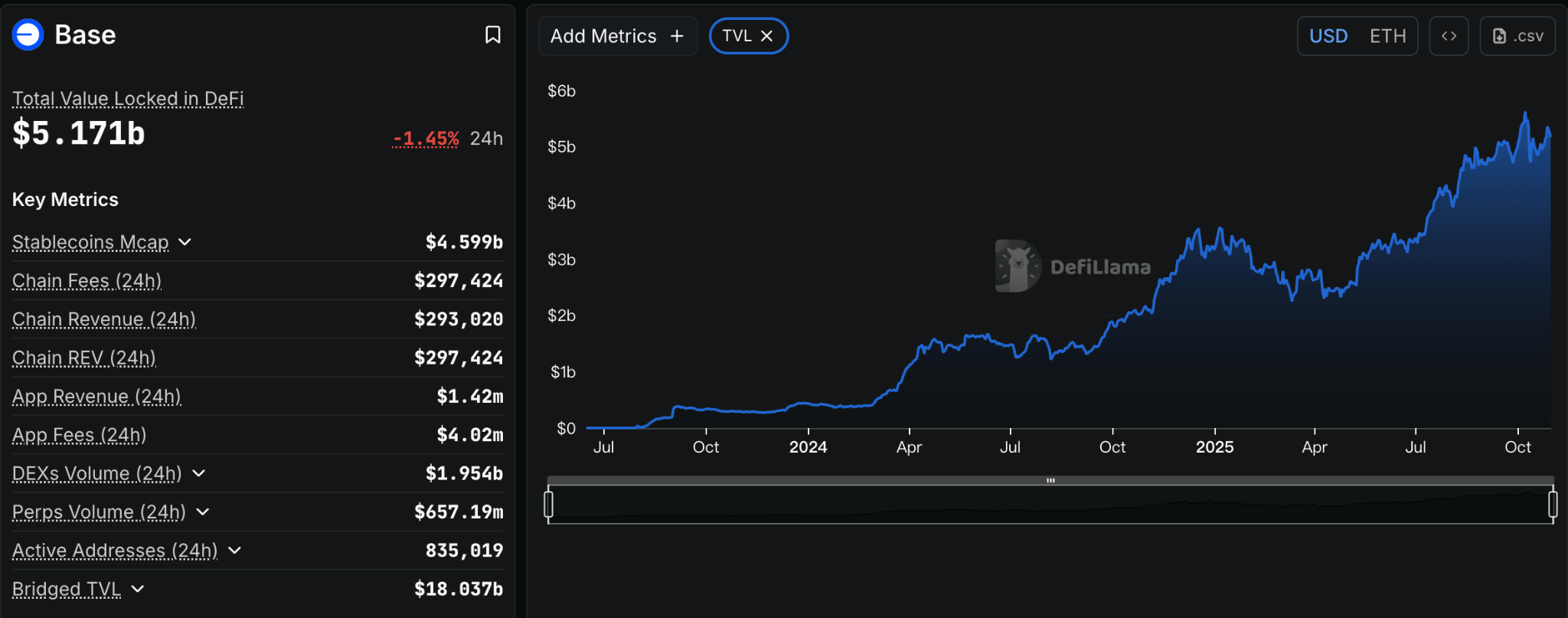Click the -1.45% 24h change value
Screen dimensions: 1568x618
pyautogui.click(x=426, y=139)
